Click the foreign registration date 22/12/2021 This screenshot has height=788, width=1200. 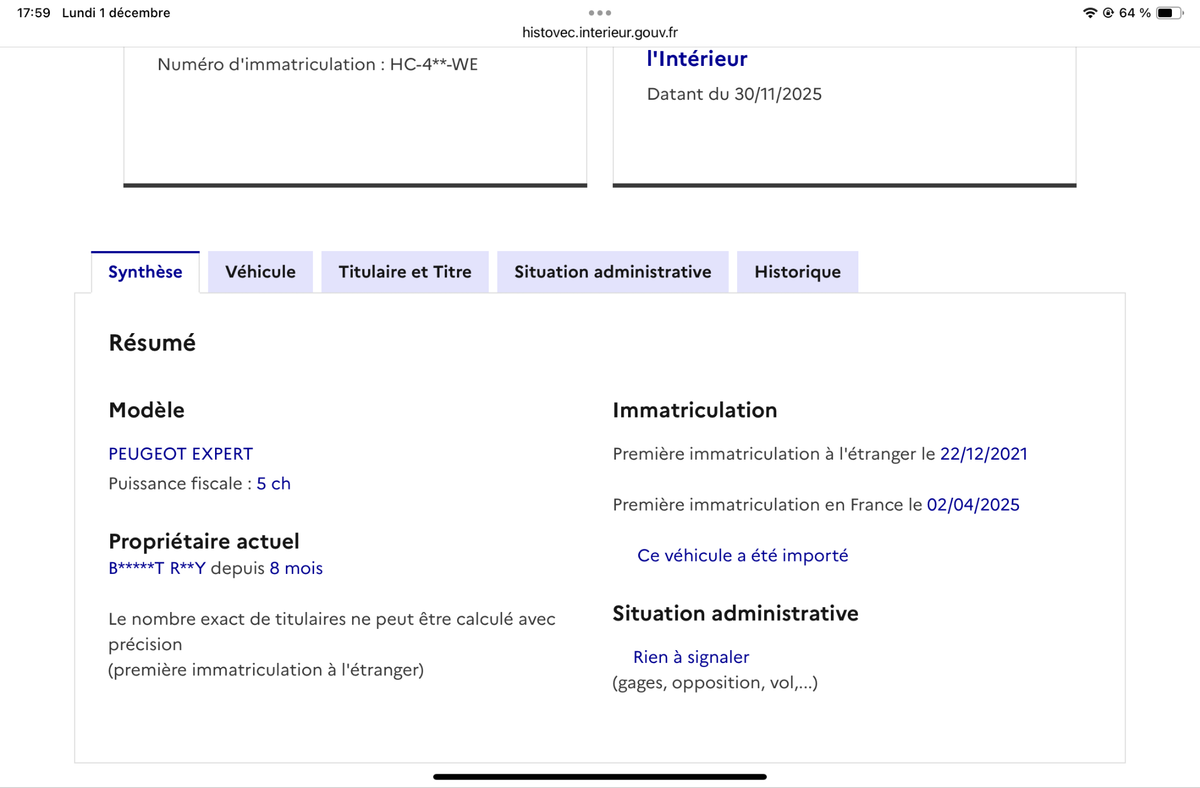coord(983,454)
